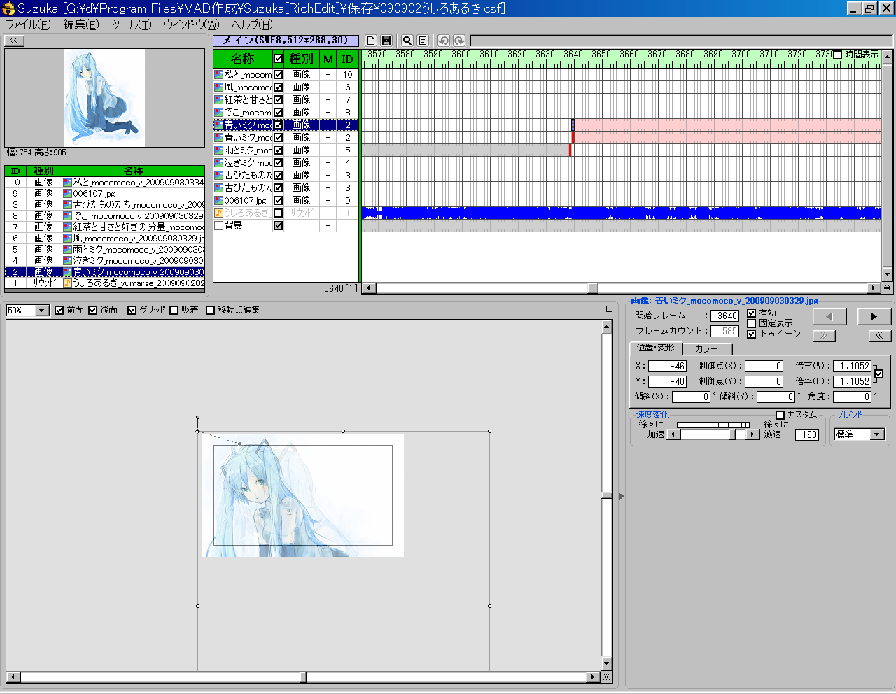Click the blue audio waveform track in the timeline
Screen dimensions: 896x694
click(x=621, y=213)
